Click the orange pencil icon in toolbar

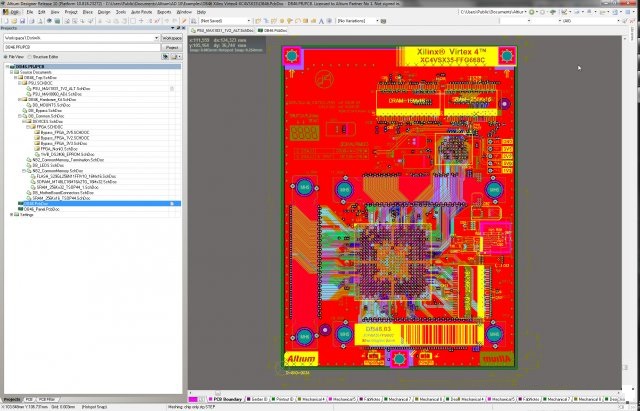[184, 21]
